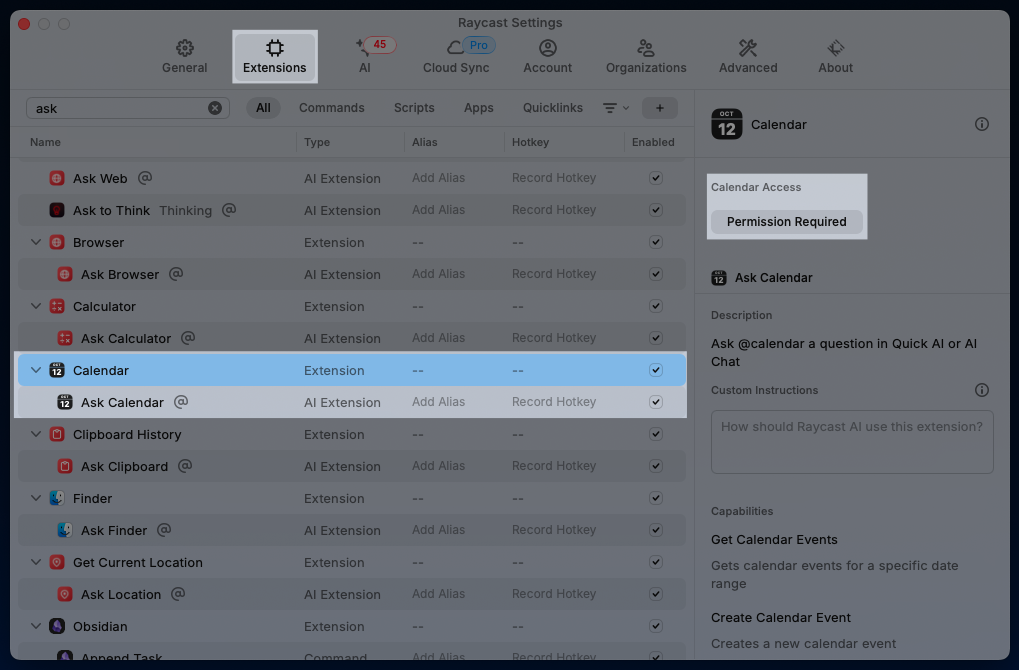This screenshot has width=1019, height=670.
Task: Click the Obsidian extension icon
Action: [57, 626]
